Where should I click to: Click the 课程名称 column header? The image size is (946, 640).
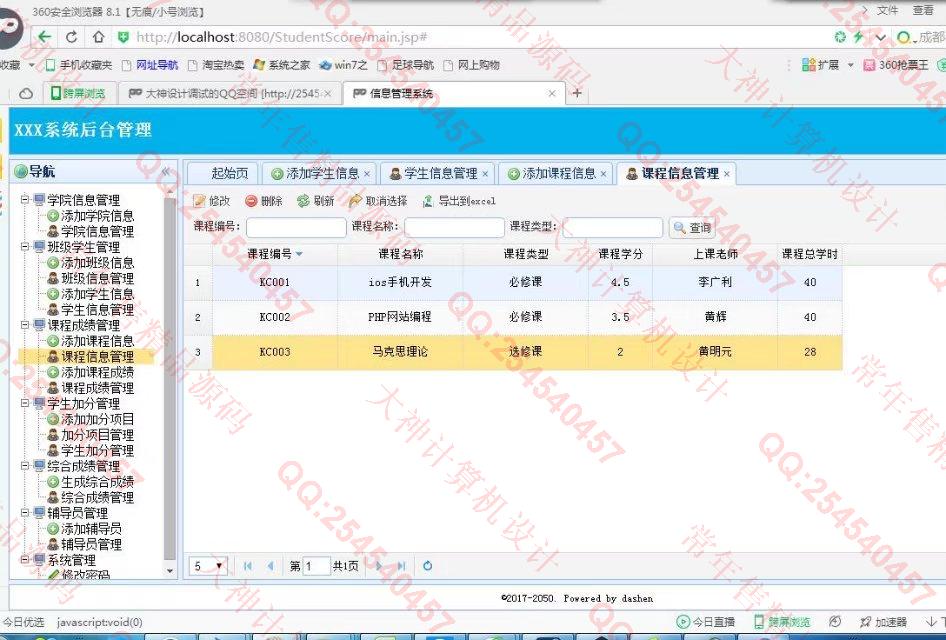(400, 254)
